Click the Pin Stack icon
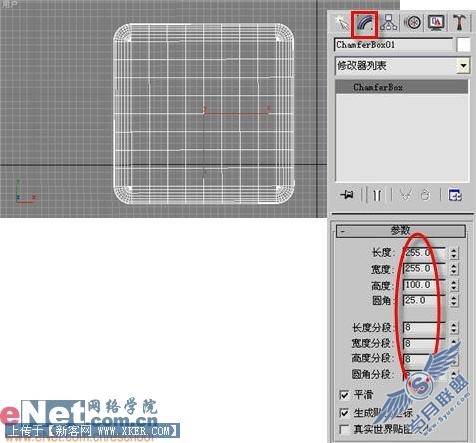The image size is (476, 443). [x=347, y=195]
